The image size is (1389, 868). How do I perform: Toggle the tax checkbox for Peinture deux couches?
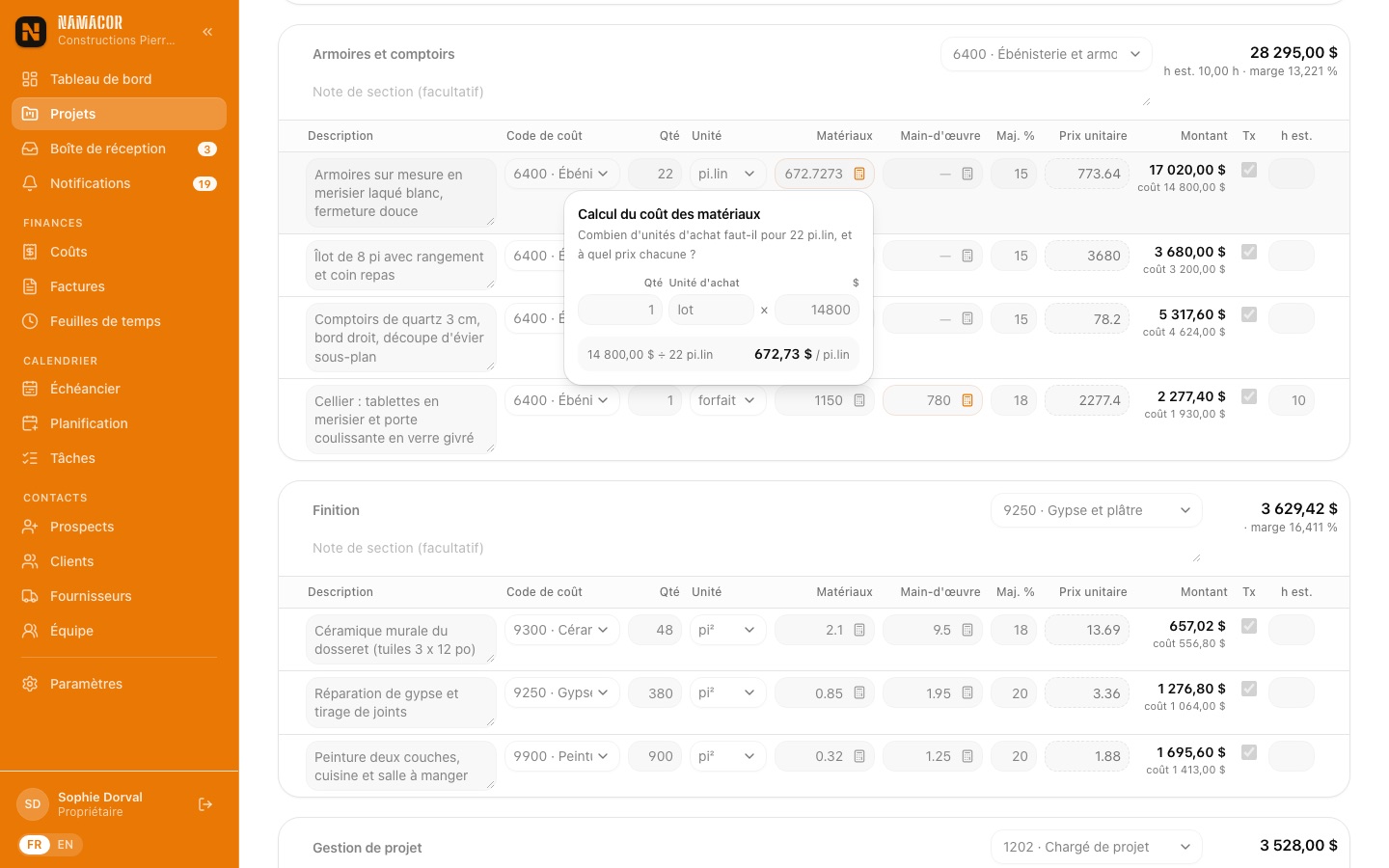(1249, 752)
